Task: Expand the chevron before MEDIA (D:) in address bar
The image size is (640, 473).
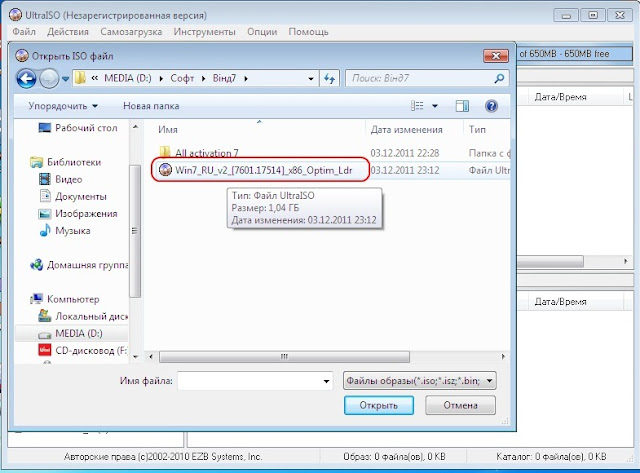Action: pos(95,78)
